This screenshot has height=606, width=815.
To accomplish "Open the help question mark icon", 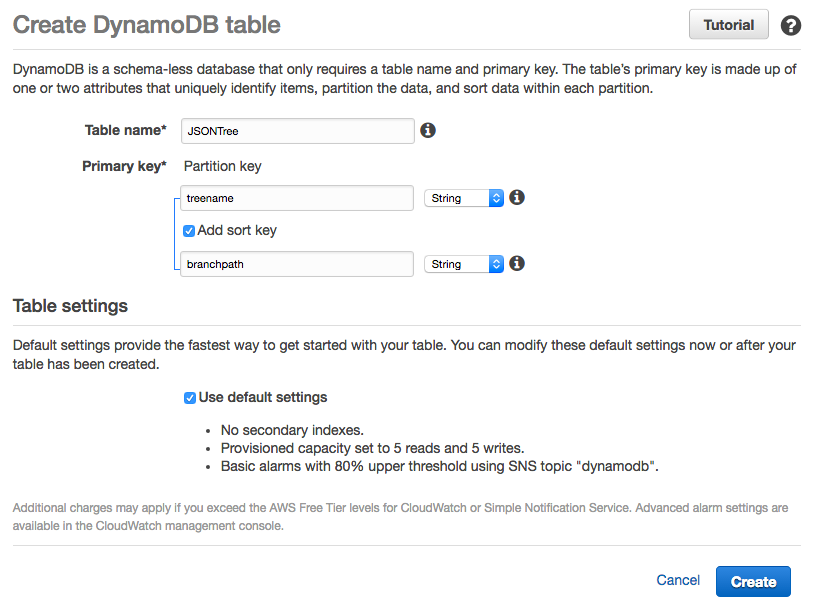I will tap(791, 25).
